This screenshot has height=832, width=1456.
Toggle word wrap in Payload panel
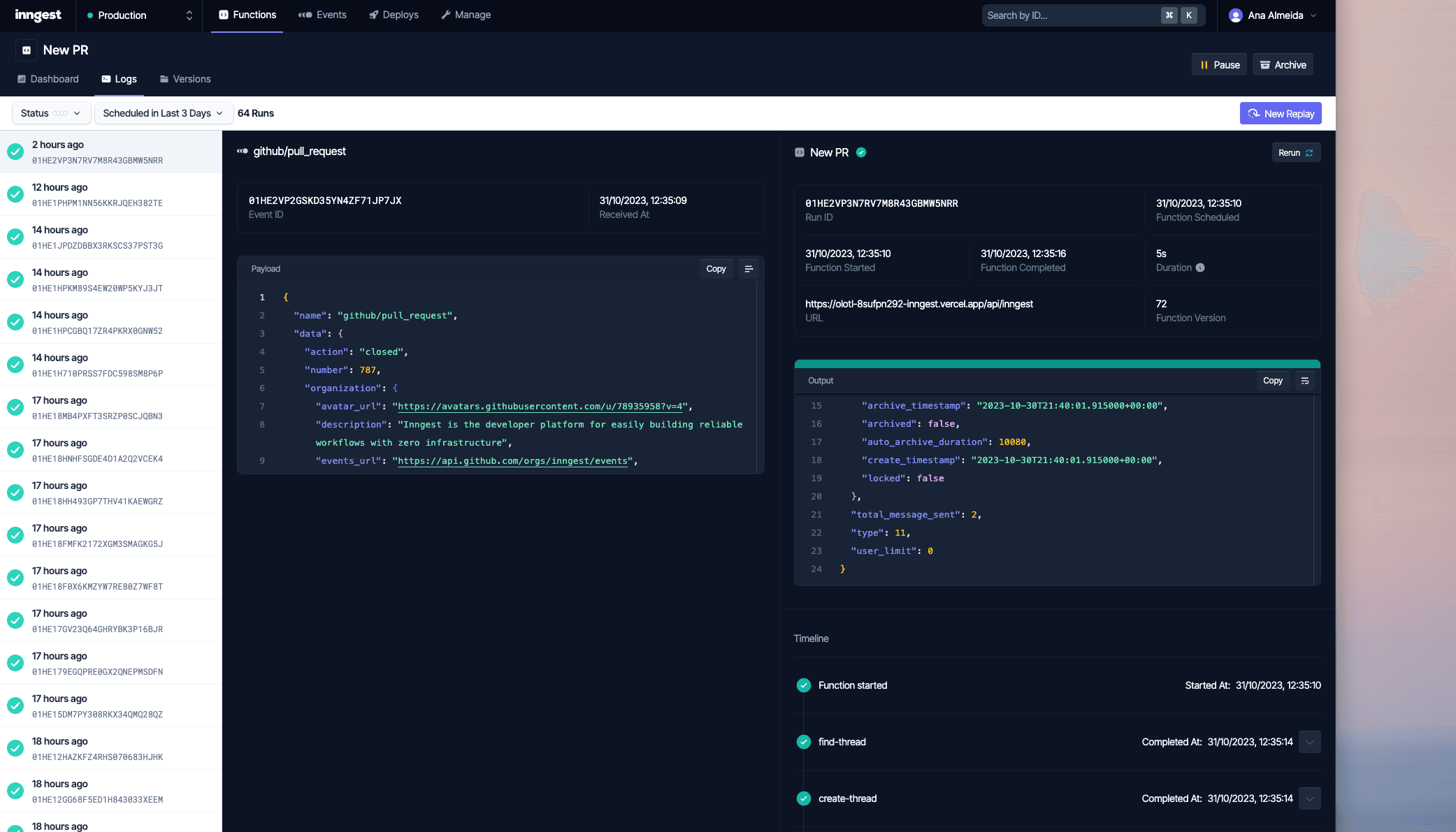[749, 269]
